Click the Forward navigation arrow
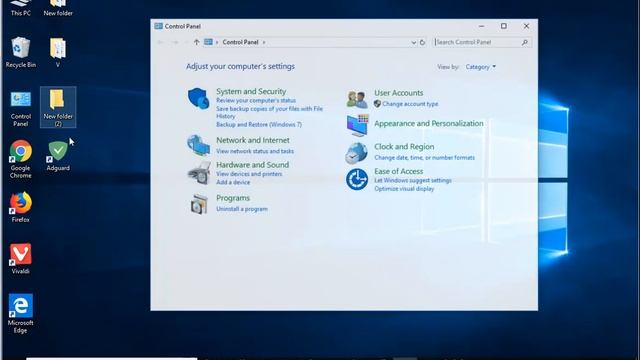This screenshot has width=640, height=360. tap(175, 42)
